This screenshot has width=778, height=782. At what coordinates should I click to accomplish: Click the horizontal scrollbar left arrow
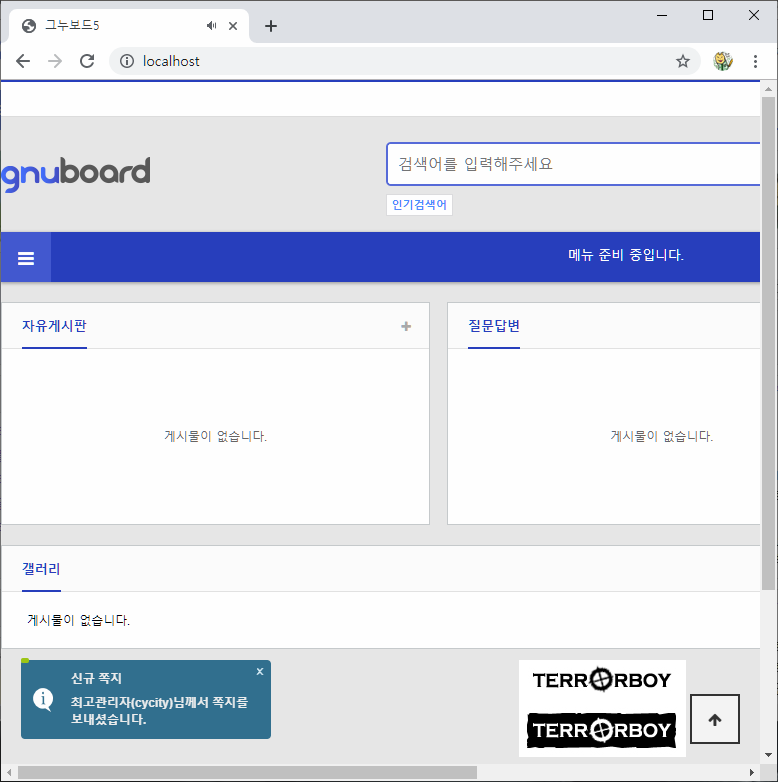pos(9,773)
